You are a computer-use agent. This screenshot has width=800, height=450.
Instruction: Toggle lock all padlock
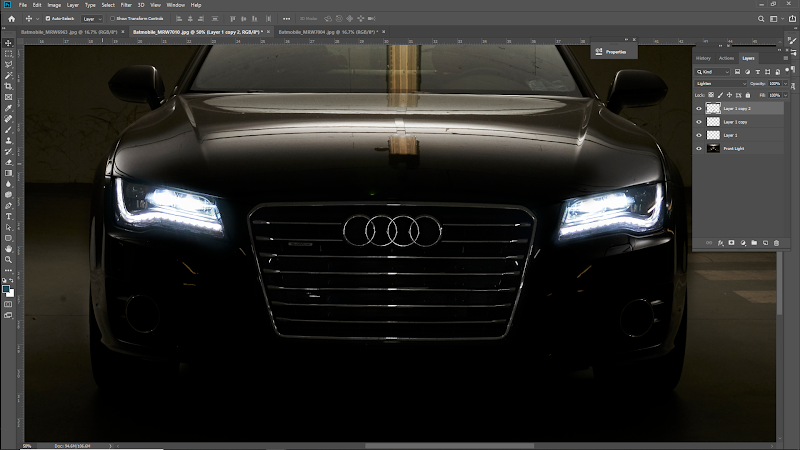(x=748, y=95)
